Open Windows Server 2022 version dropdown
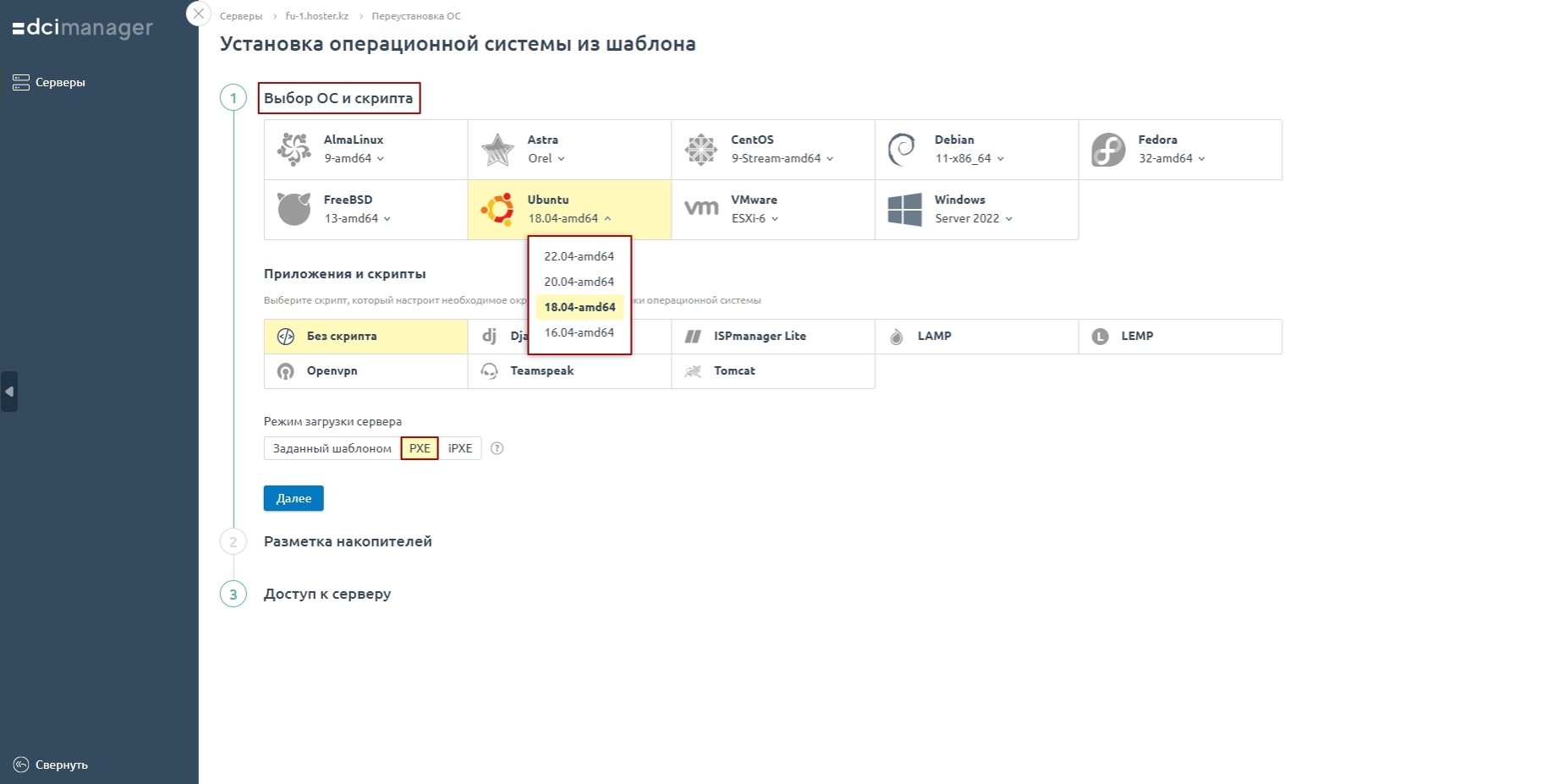 (973, 219)
